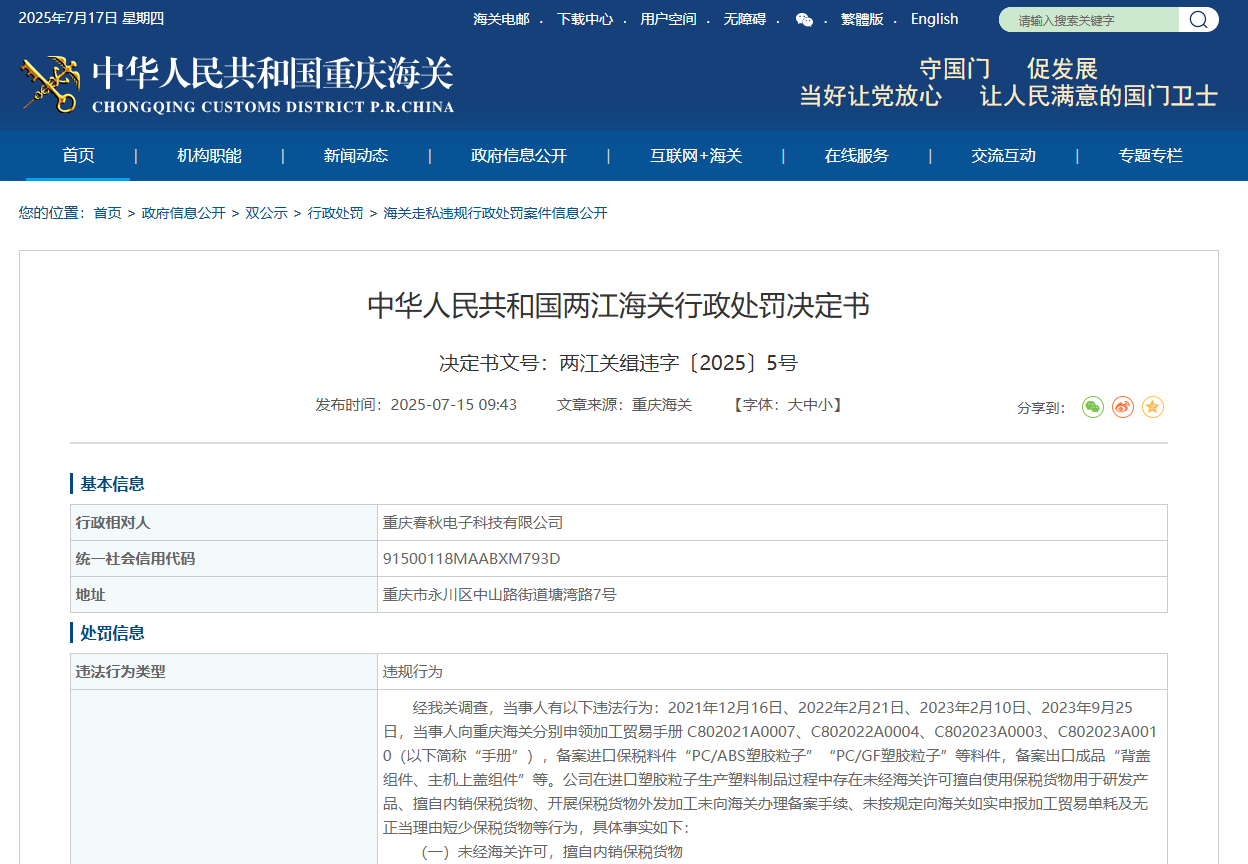Click the site title 中华人民共和国重庆海关
The image size is (1248, 864).
click(x=273, y=74)
